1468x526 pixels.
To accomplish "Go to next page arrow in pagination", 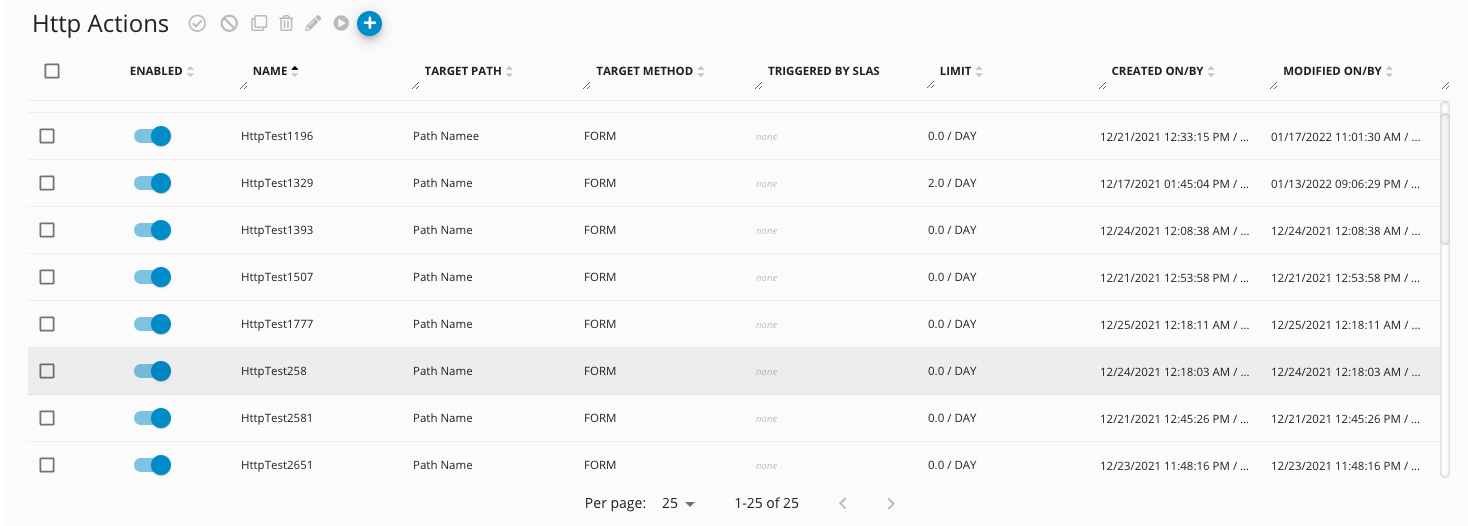I will pyautogui.click(x=891, y=503).
